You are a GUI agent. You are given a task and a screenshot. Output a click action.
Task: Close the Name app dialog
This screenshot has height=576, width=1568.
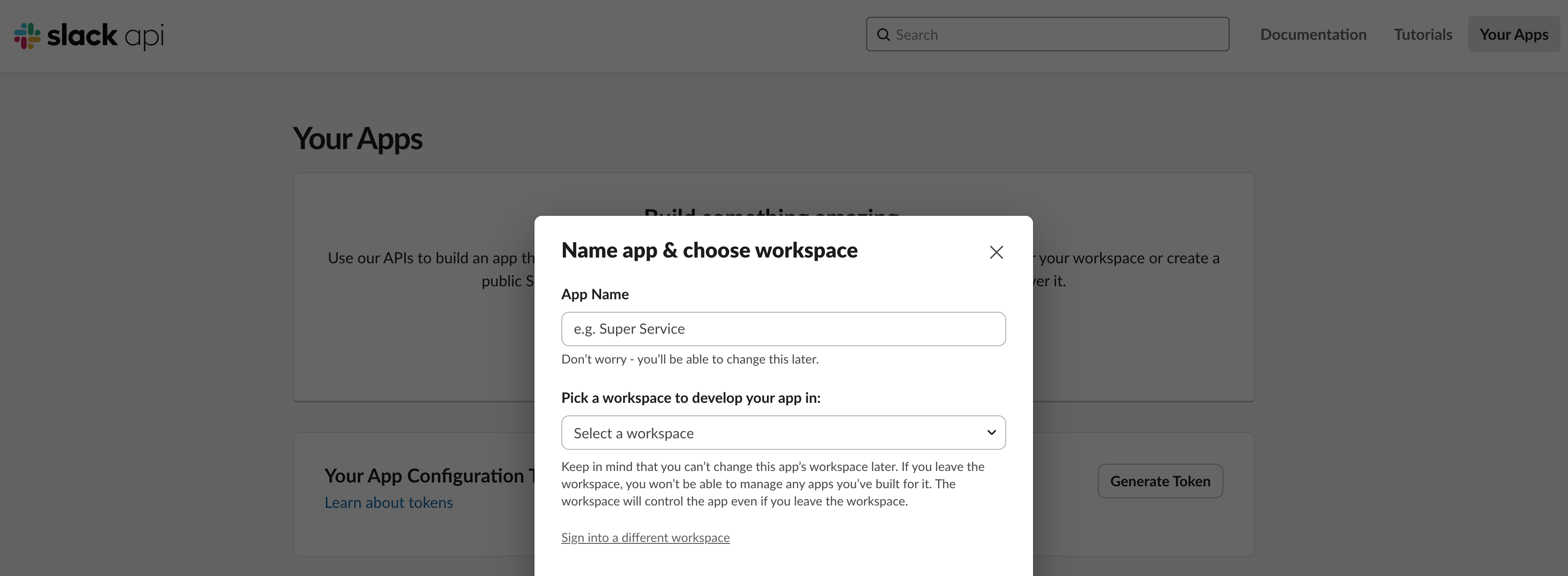coord(996,252)
